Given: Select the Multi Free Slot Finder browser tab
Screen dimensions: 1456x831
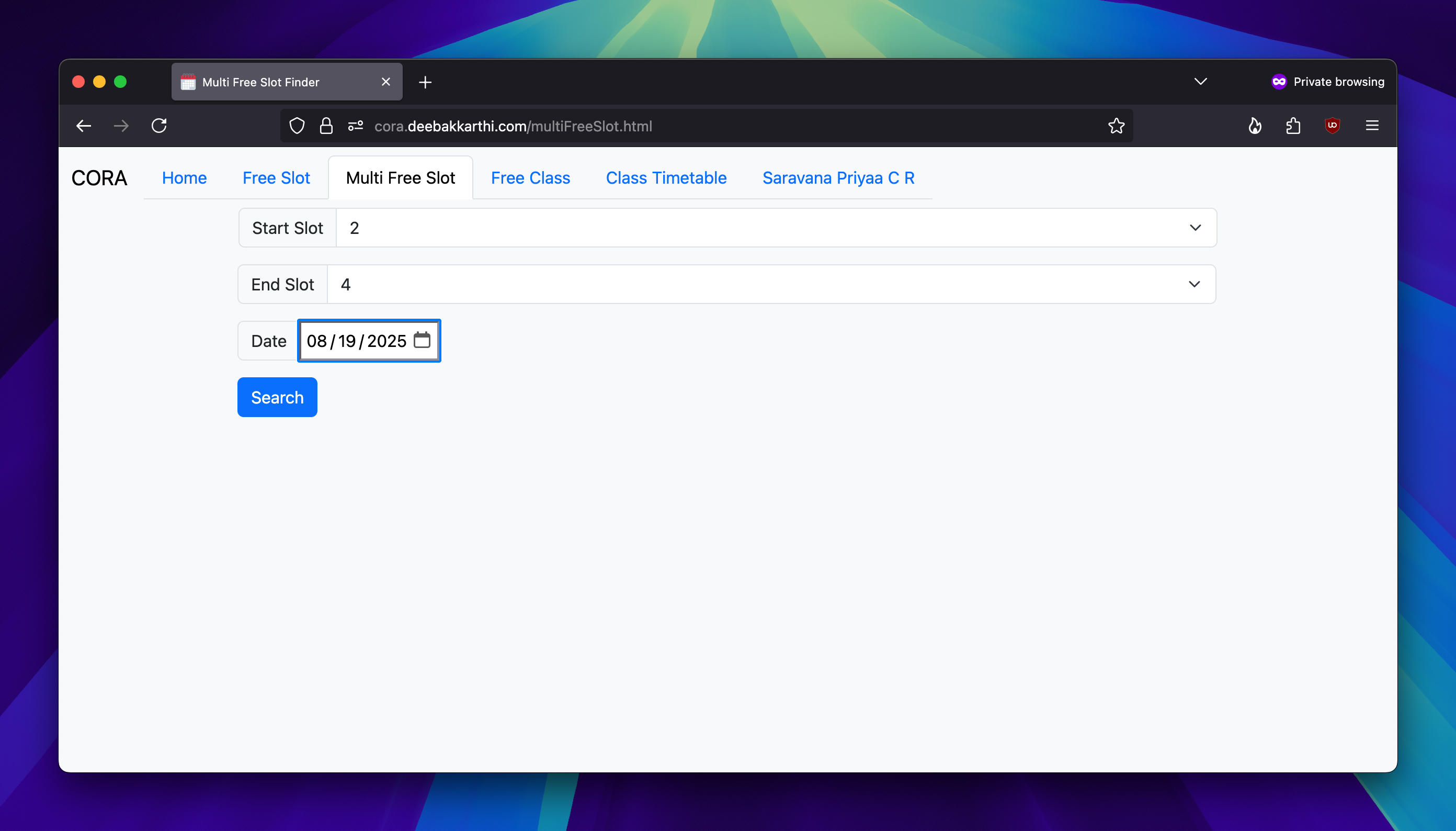Looking at the screenshot, I should [287, 82].
